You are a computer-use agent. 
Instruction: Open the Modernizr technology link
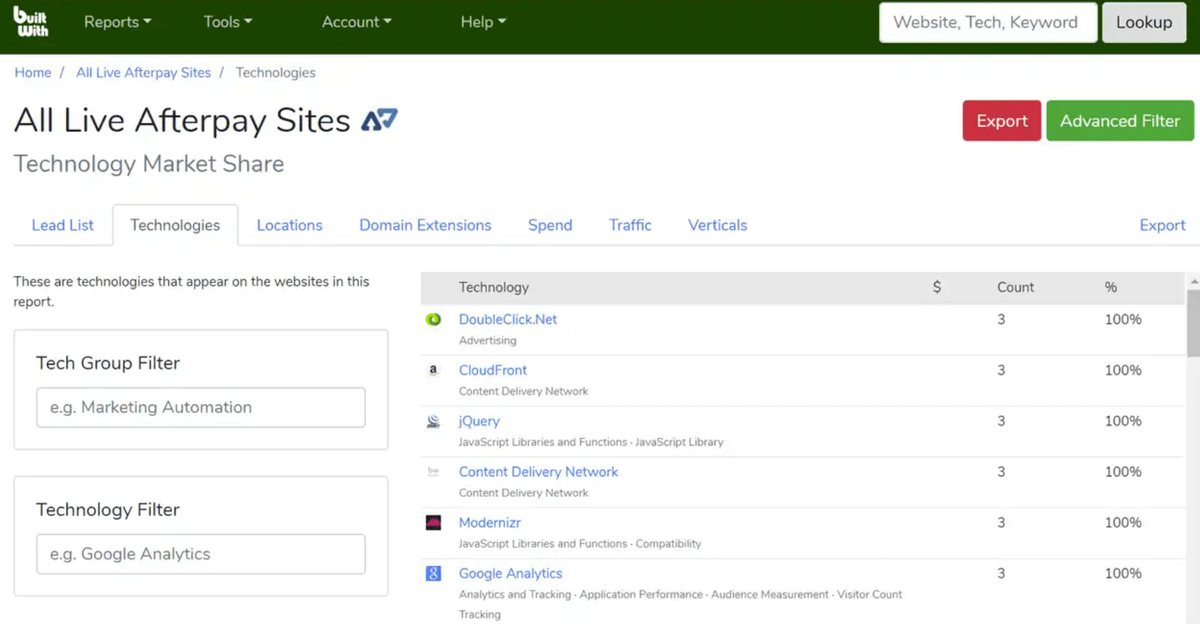click(490, 523)
